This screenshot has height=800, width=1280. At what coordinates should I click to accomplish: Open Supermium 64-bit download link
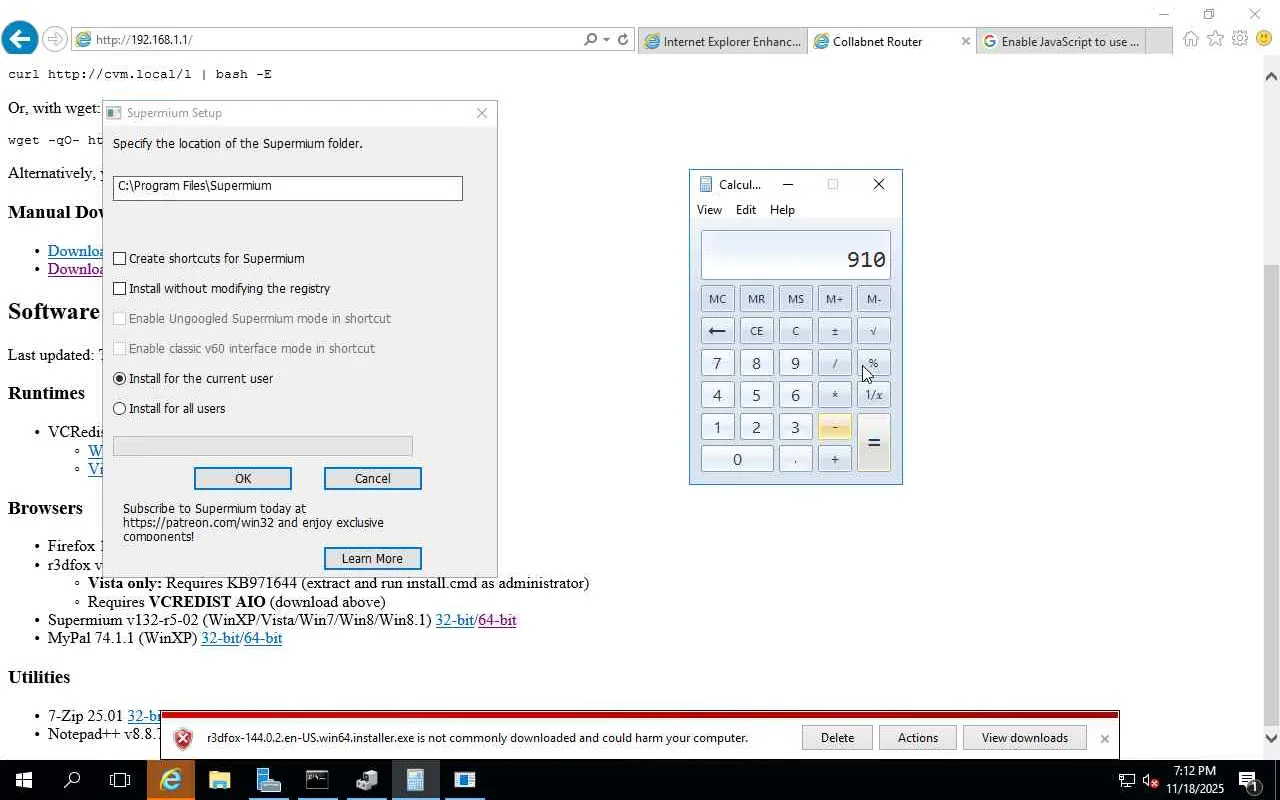point(497,620)
